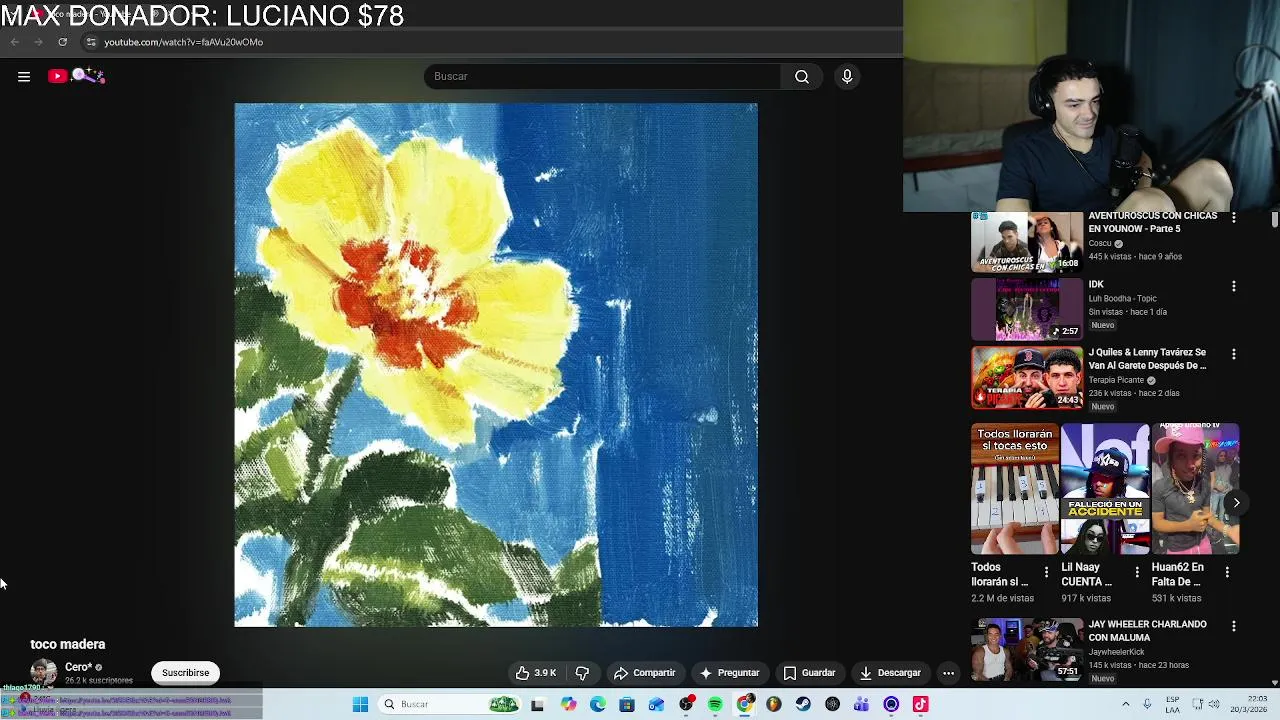Save video via Guardar button
This screenshot has width=1280, height=720.
coord(809,673)
